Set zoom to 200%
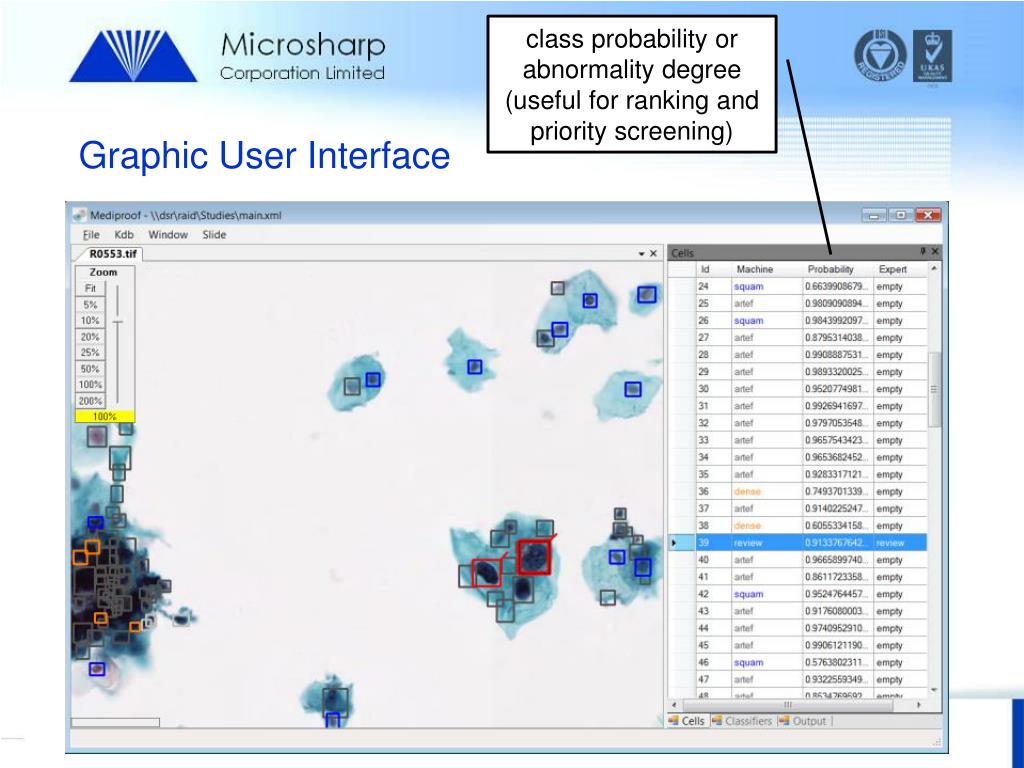Screen dimensions: 1024x768 (90, 400)
